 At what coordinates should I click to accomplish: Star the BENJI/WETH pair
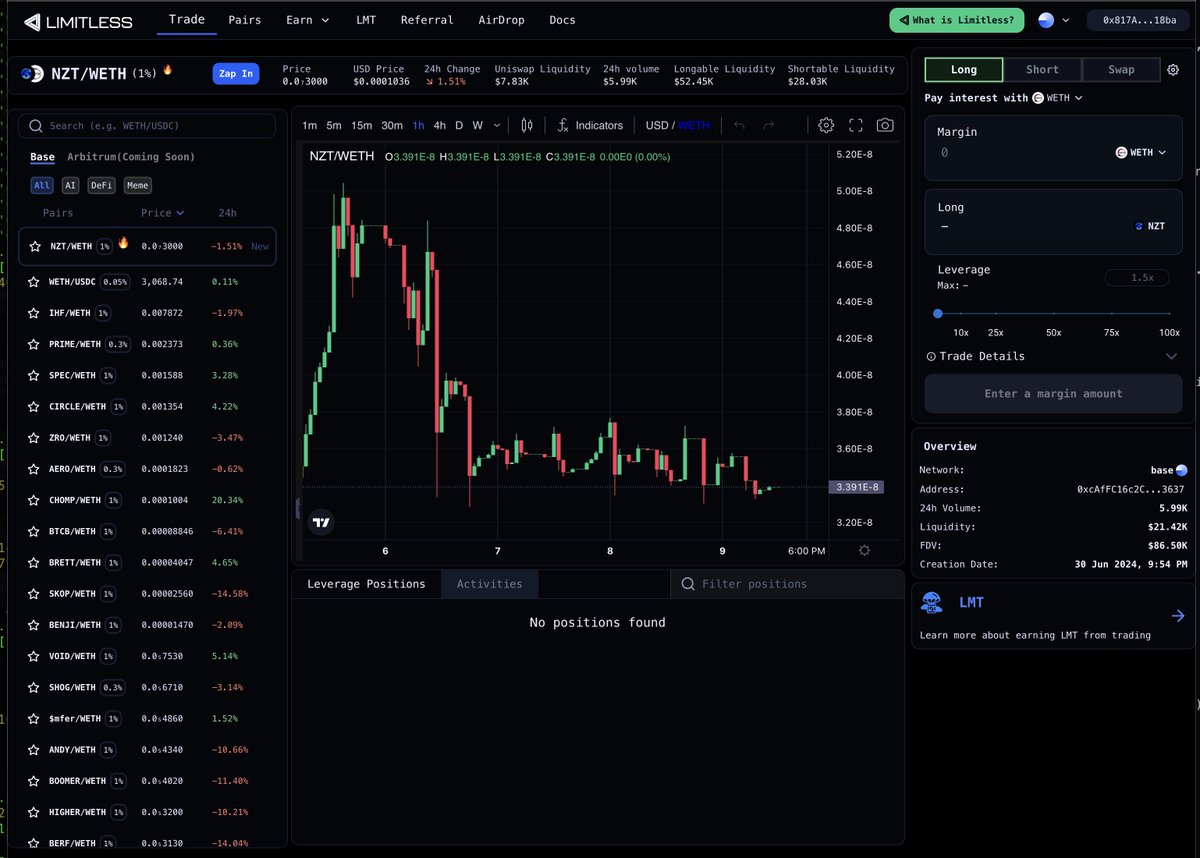35,625
